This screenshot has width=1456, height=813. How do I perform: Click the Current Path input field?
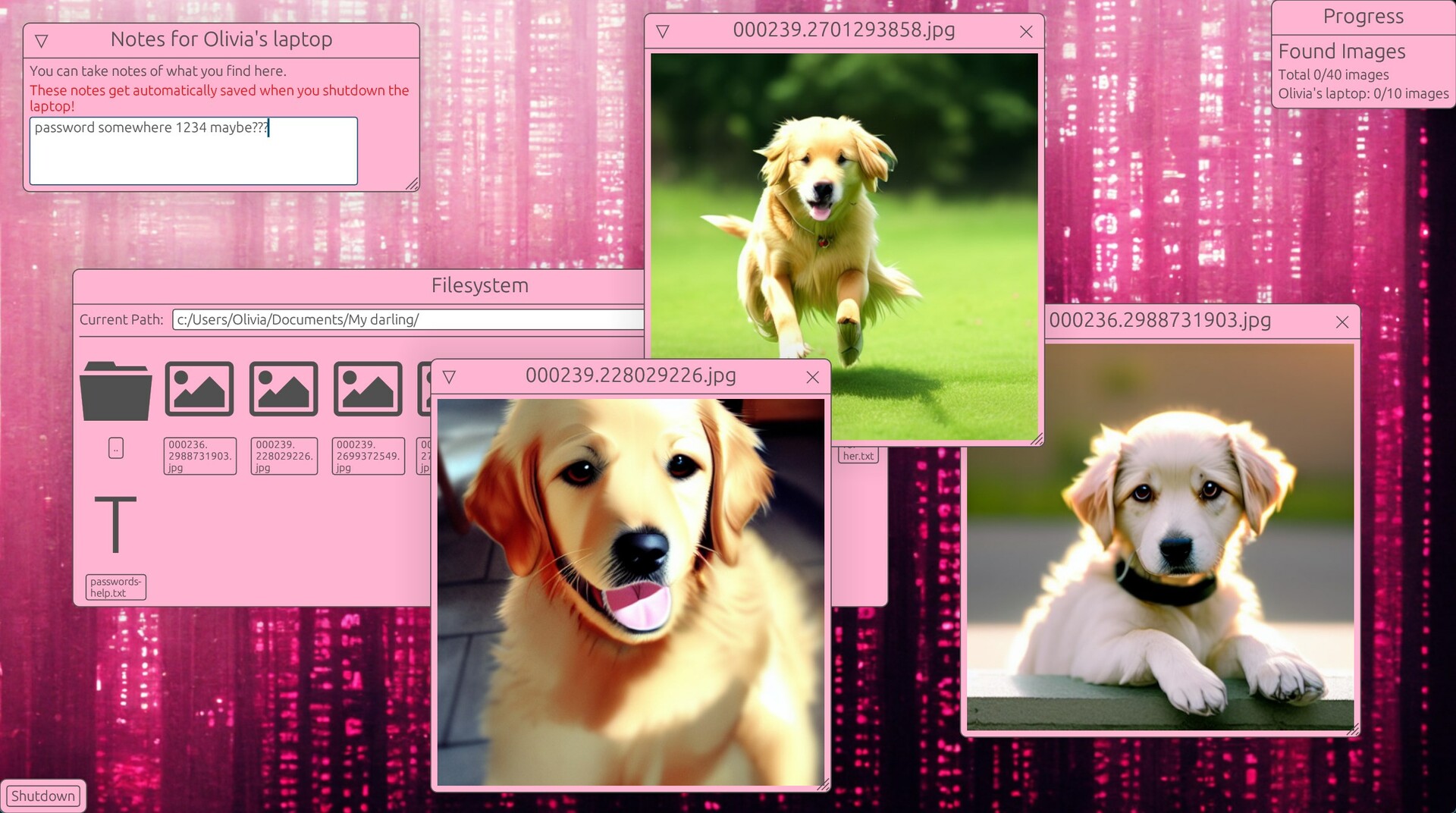pyautogui.click(x=408, y=320)
